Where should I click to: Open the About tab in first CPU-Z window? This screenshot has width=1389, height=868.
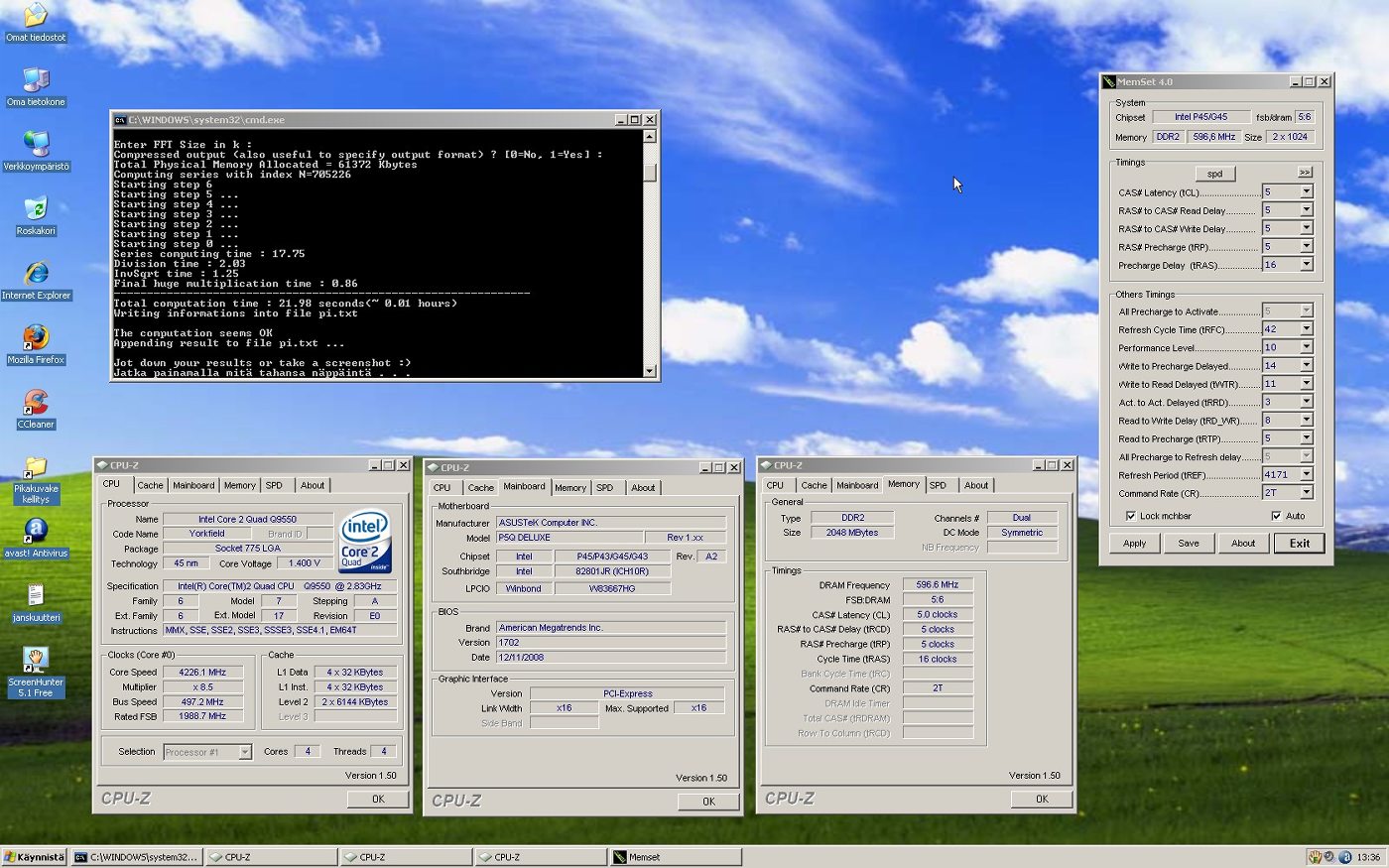click(313, 485)
